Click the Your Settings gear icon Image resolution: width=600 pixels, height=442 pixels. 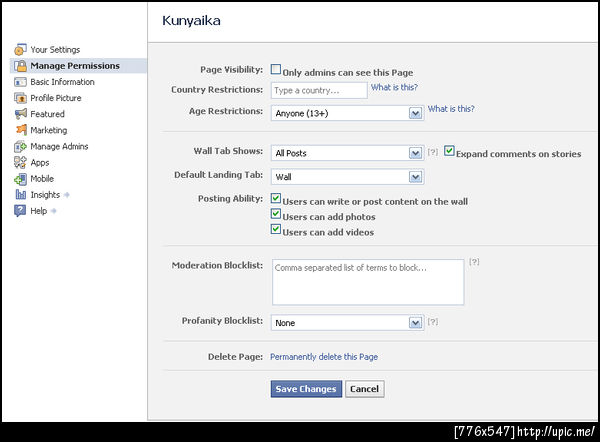(20, 50)
